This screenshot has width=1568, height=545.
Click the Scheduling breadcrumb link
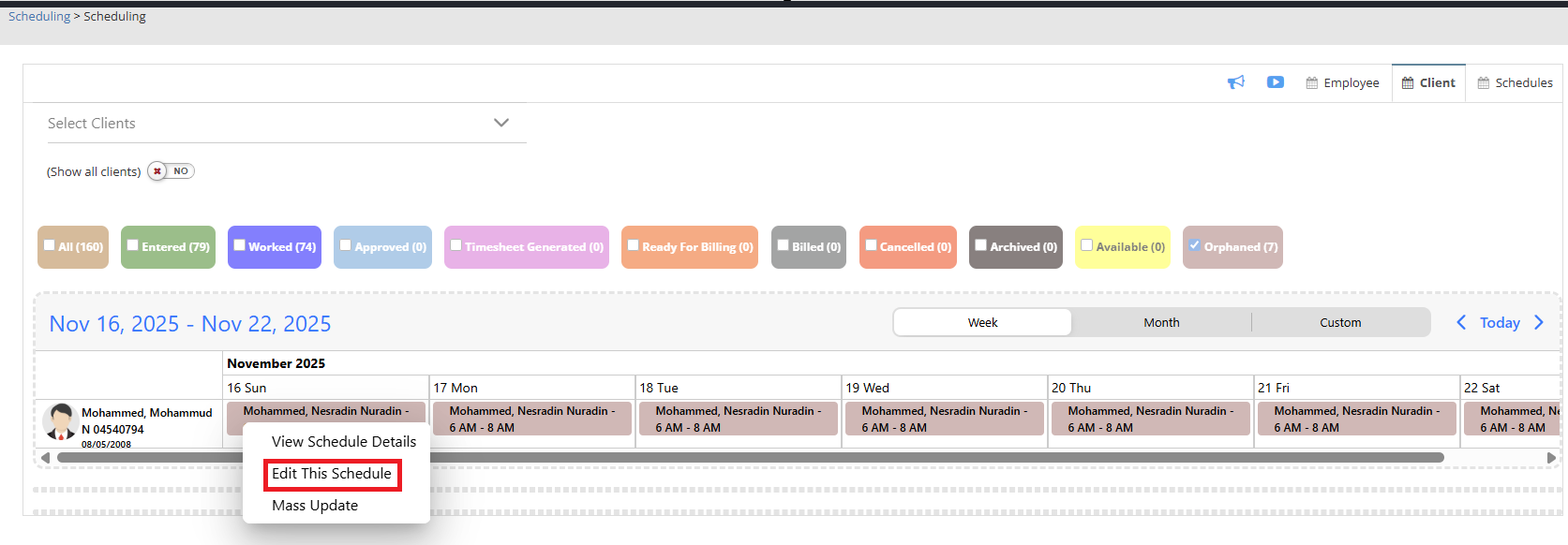tap(39, 16)
